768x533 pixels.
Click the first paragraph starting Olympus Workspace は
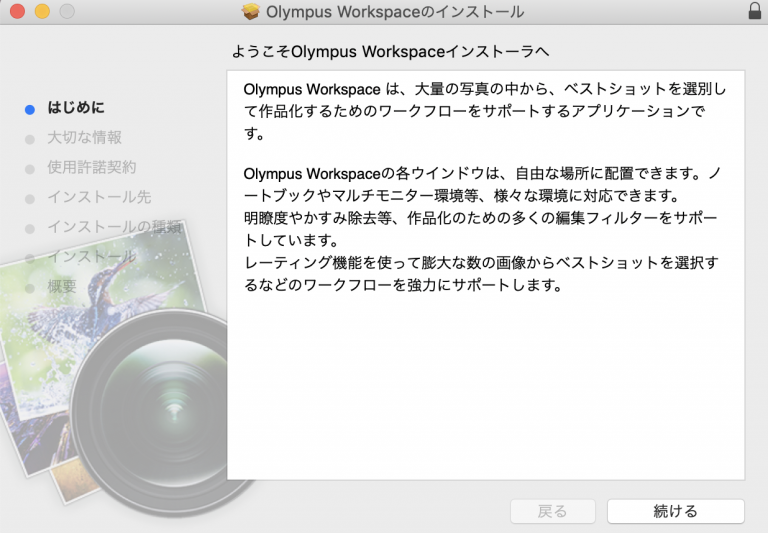pos(485,111)
